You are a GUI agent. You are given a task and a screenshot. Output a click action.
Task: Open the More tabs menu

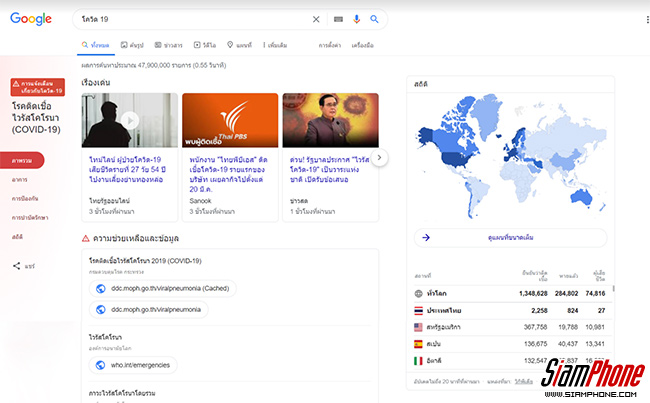point(275,45)
